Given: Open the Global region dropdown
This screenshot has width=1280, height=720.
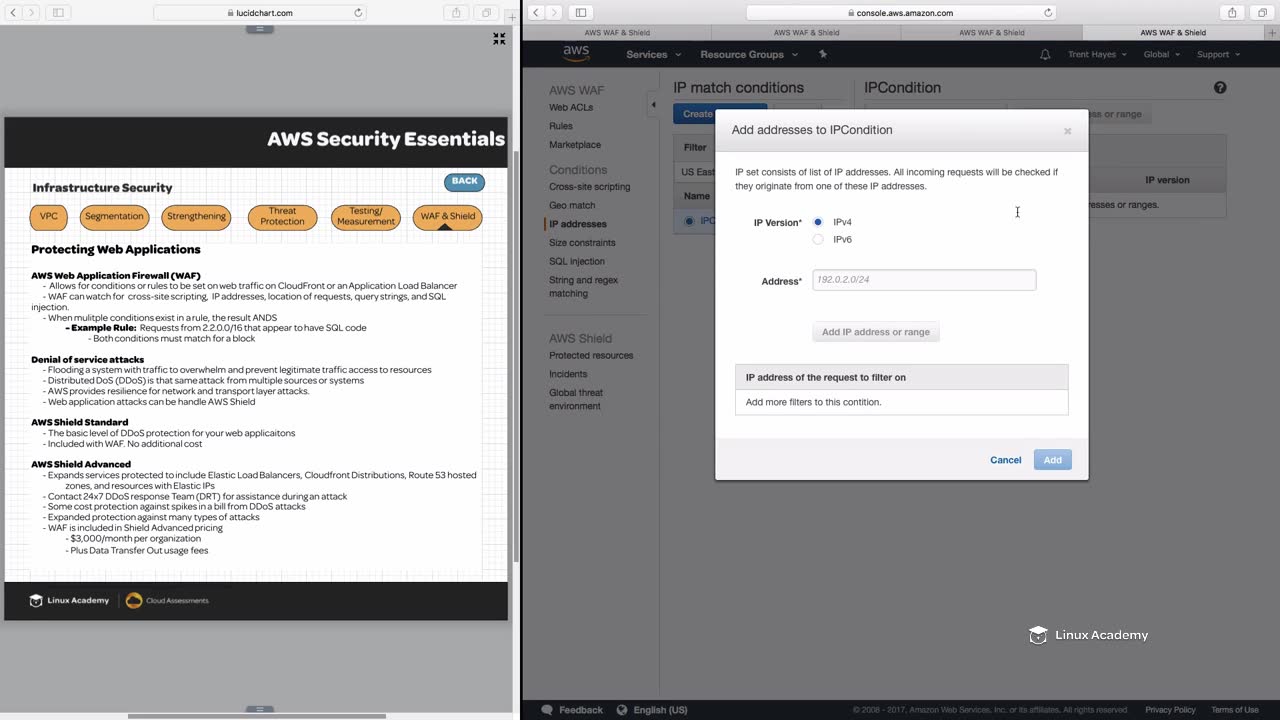Looking at the screenshot, I should (x=1162, y=54).
